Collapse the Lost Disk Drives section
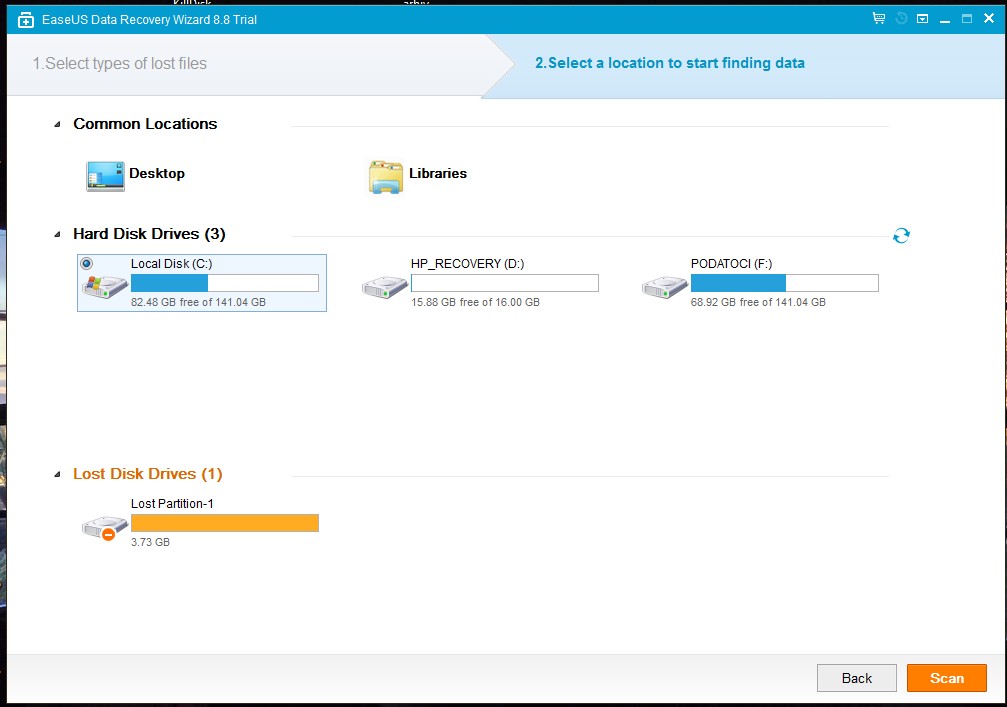This screenshot has width=1007, height=707. (x=57, y=475)
